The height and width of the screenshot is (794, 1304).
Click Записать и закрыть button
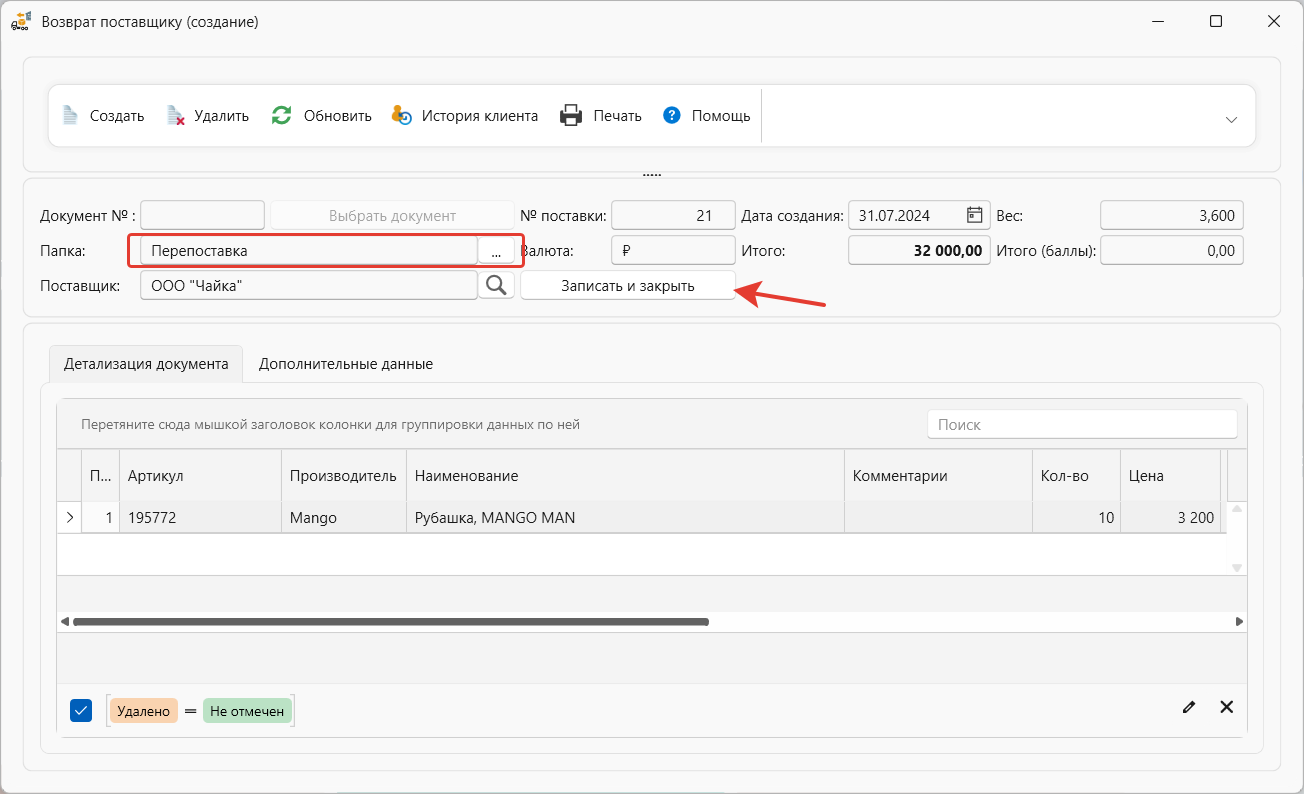point(628,285)
